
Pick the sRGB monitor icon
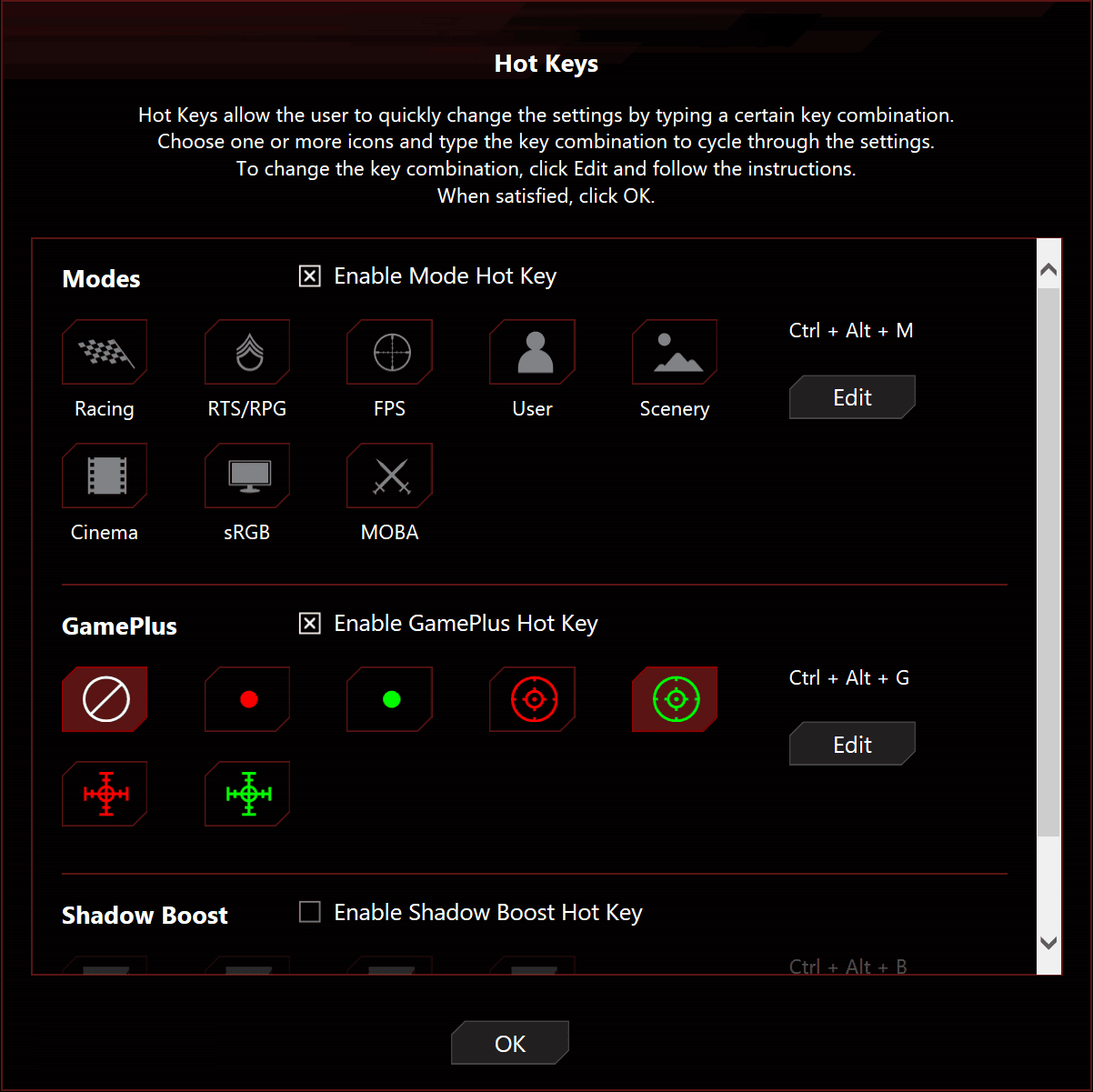coord(247,476)
